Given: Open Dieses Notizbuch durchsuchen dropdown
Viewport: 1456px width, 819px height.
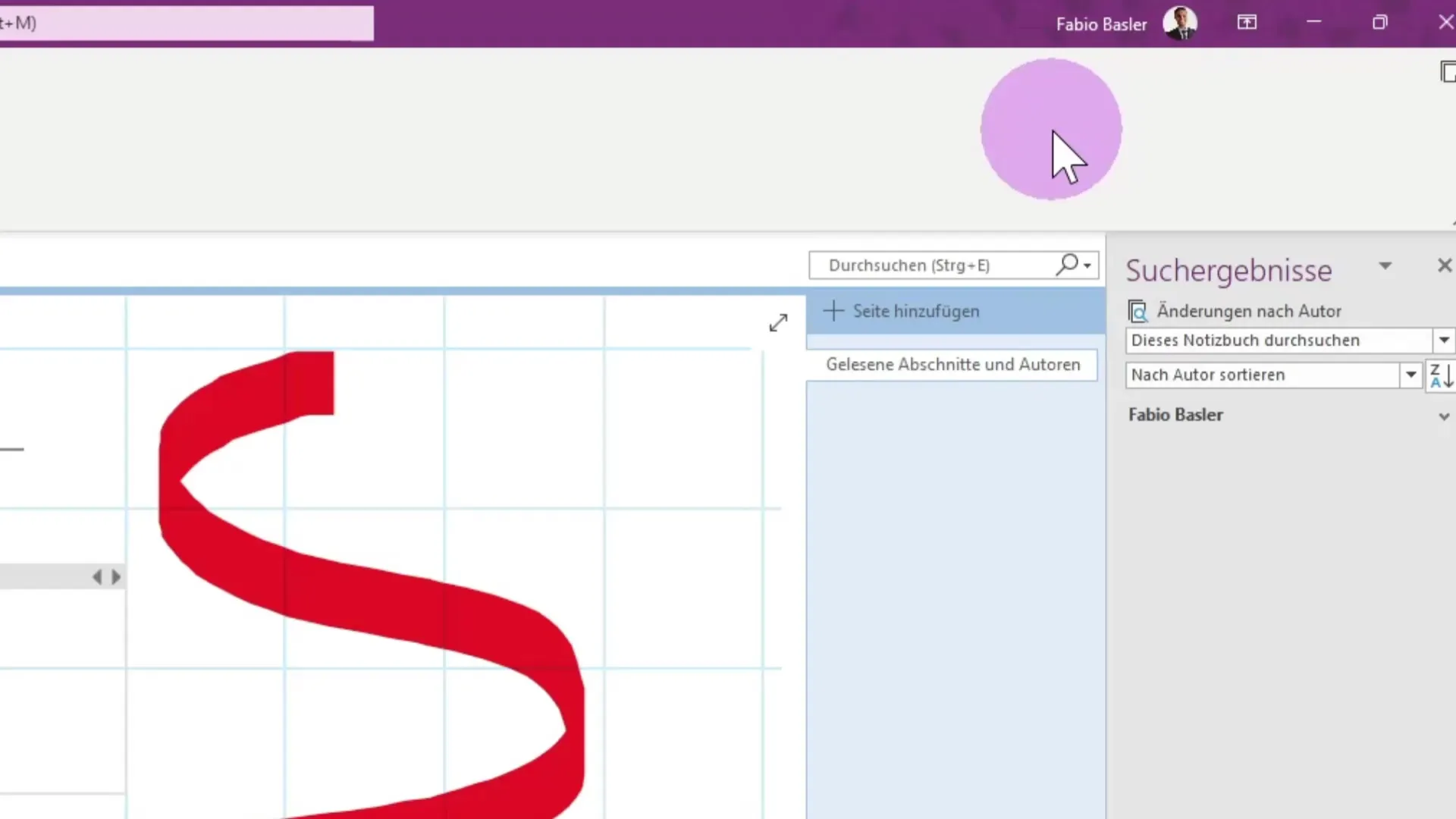Looking at the screenshot, I should click(1444, 340).
